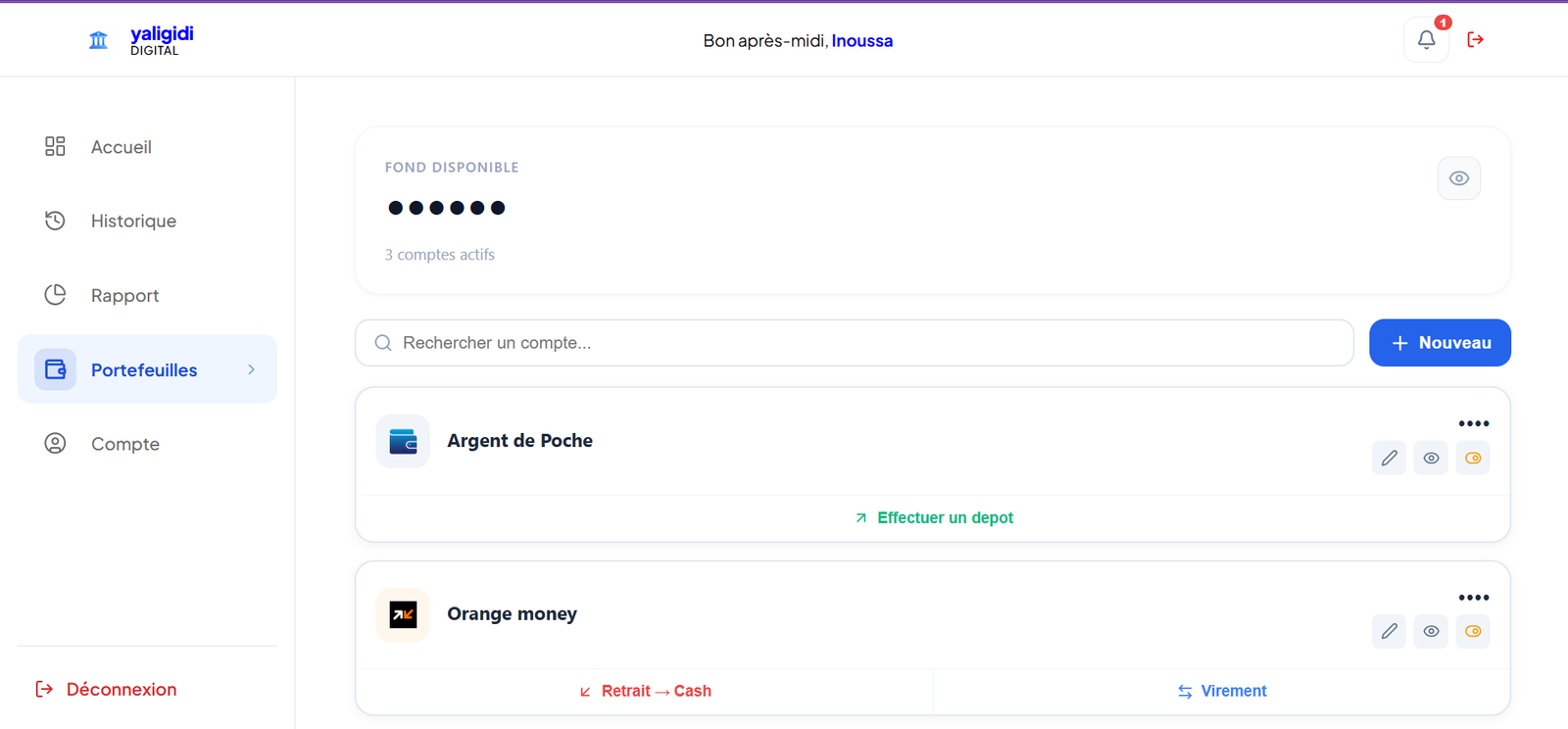Edit the Argent de Poche account
The image size is (1568, 729).
[1389, 458]
